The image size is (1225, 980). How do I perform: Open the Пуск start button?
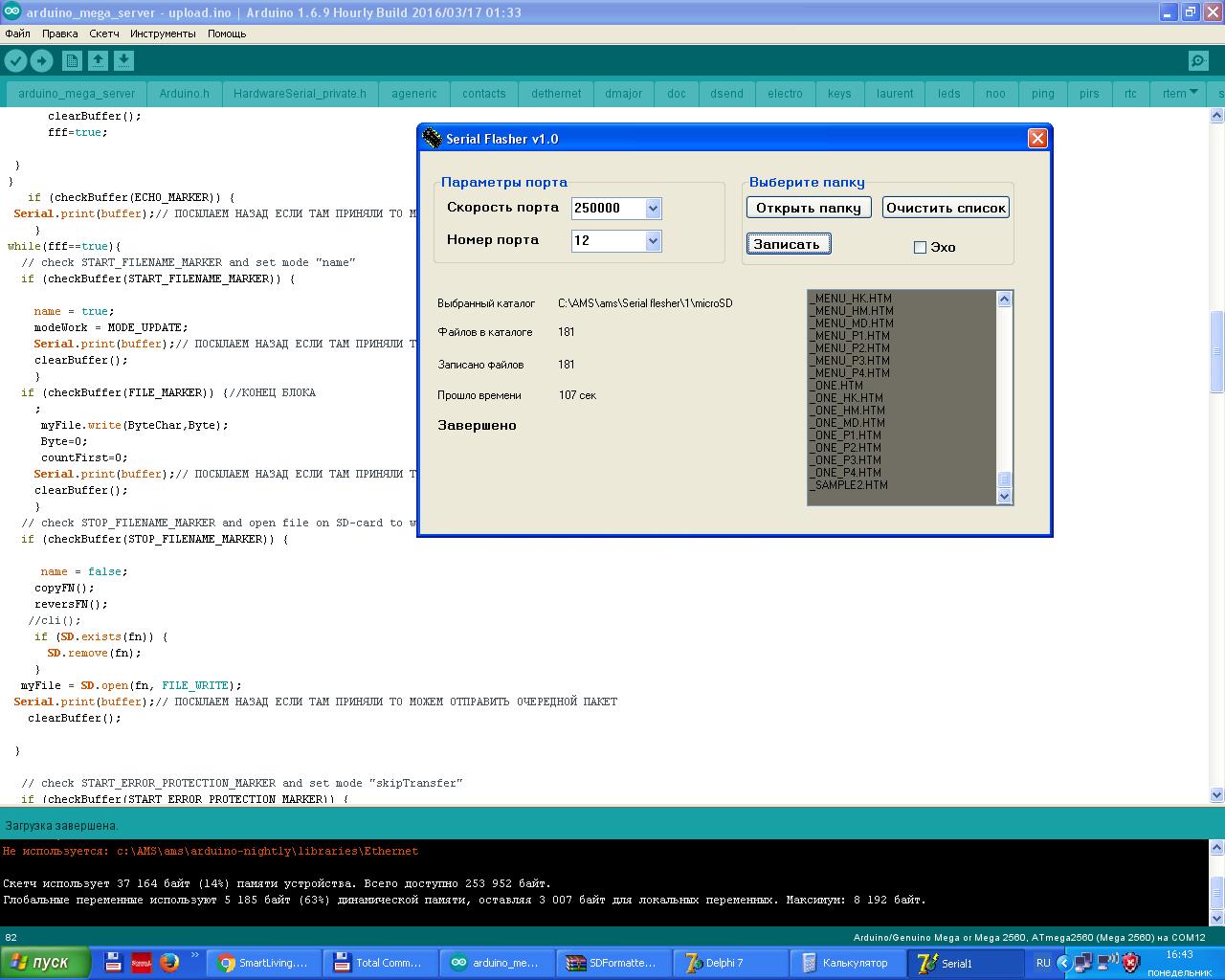(46, 963)
